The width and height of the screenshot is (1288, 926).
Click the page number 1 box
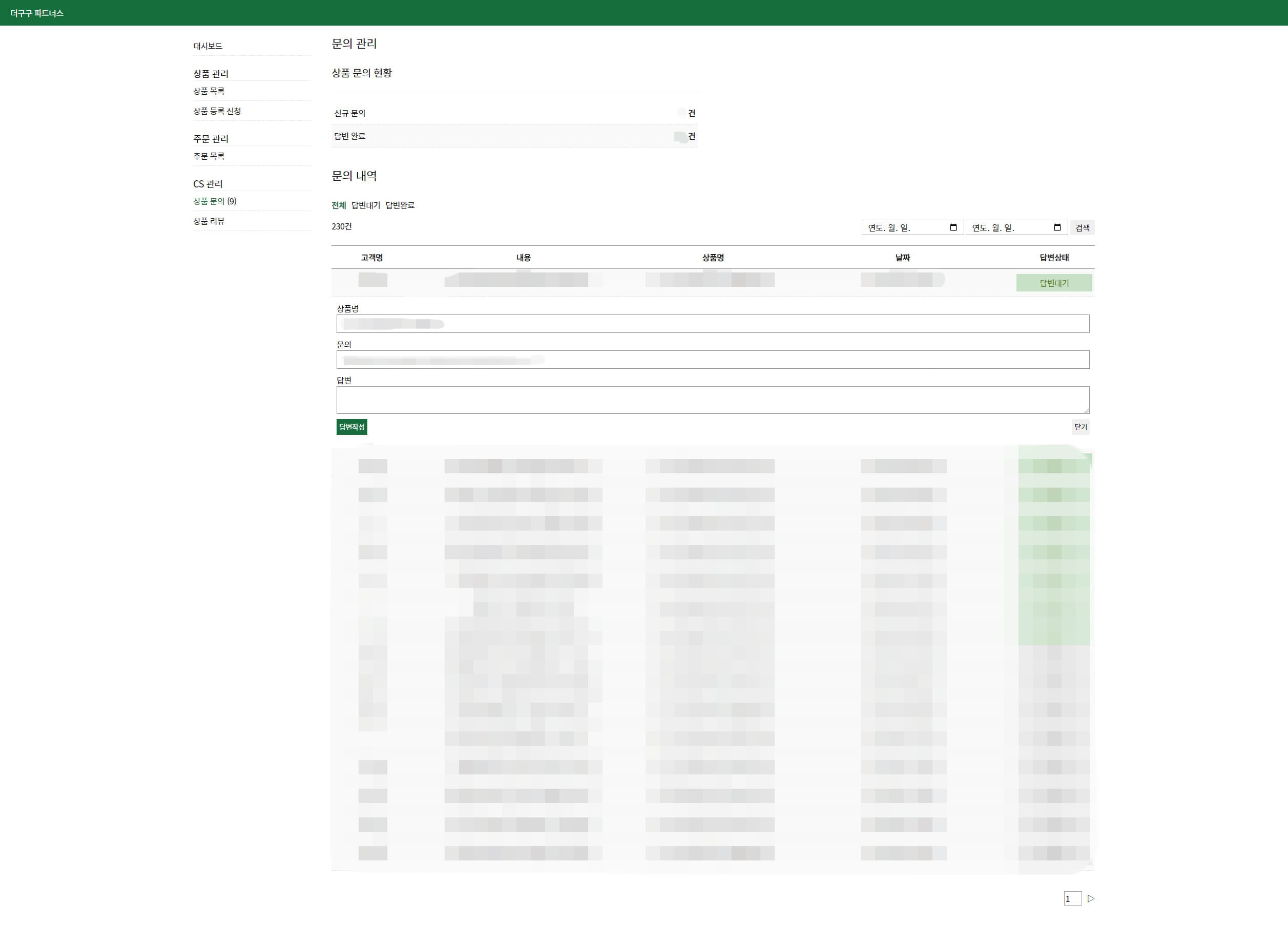pyautogui.click(x=1072, y=899)
